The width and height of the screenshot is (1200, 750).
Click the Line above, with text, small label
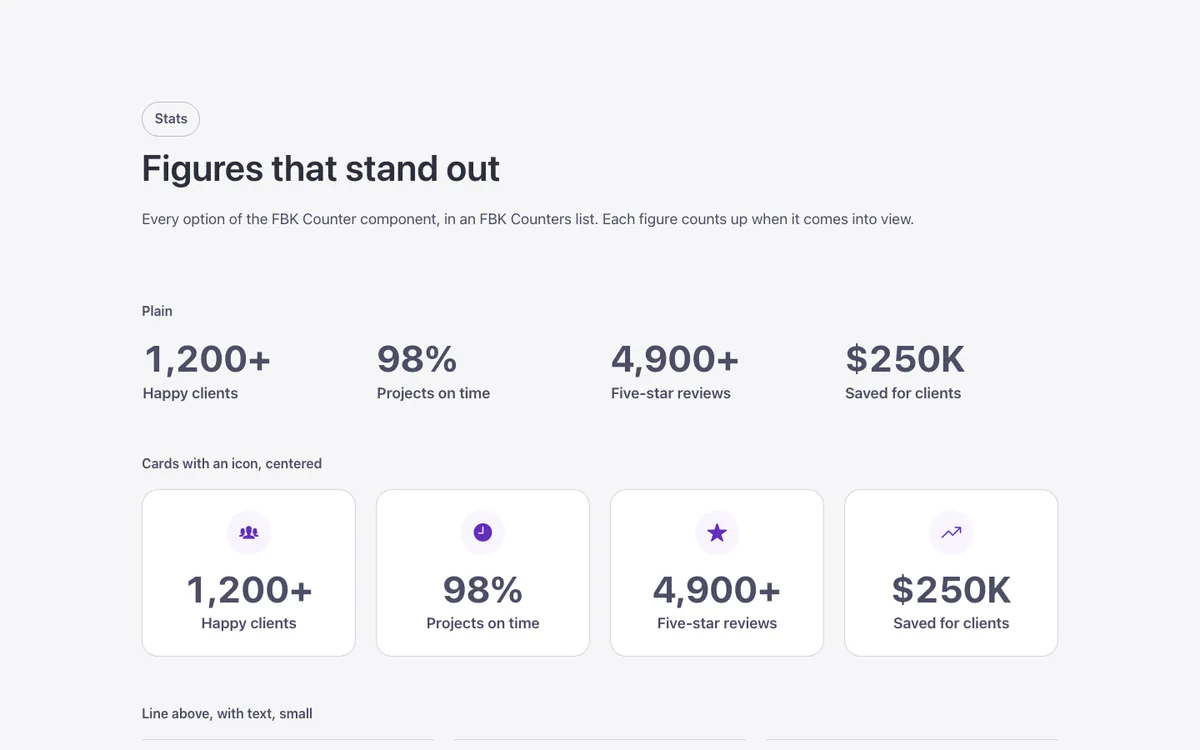tap(227, 714)
